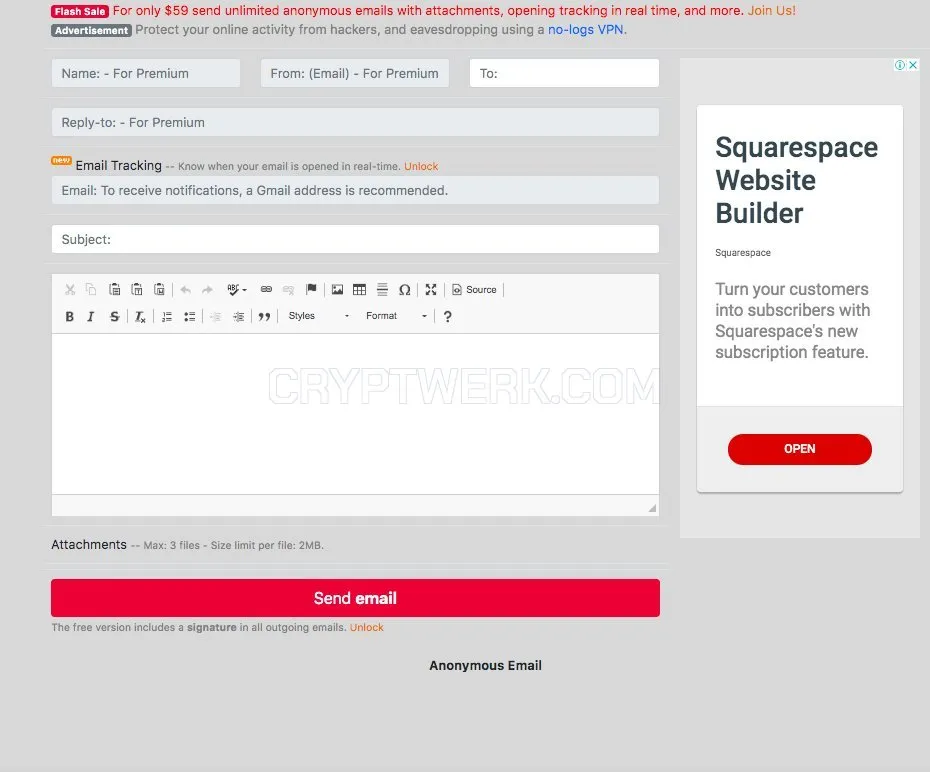Click the OPEN button in Squarespace ad

[x=800, y=449]
